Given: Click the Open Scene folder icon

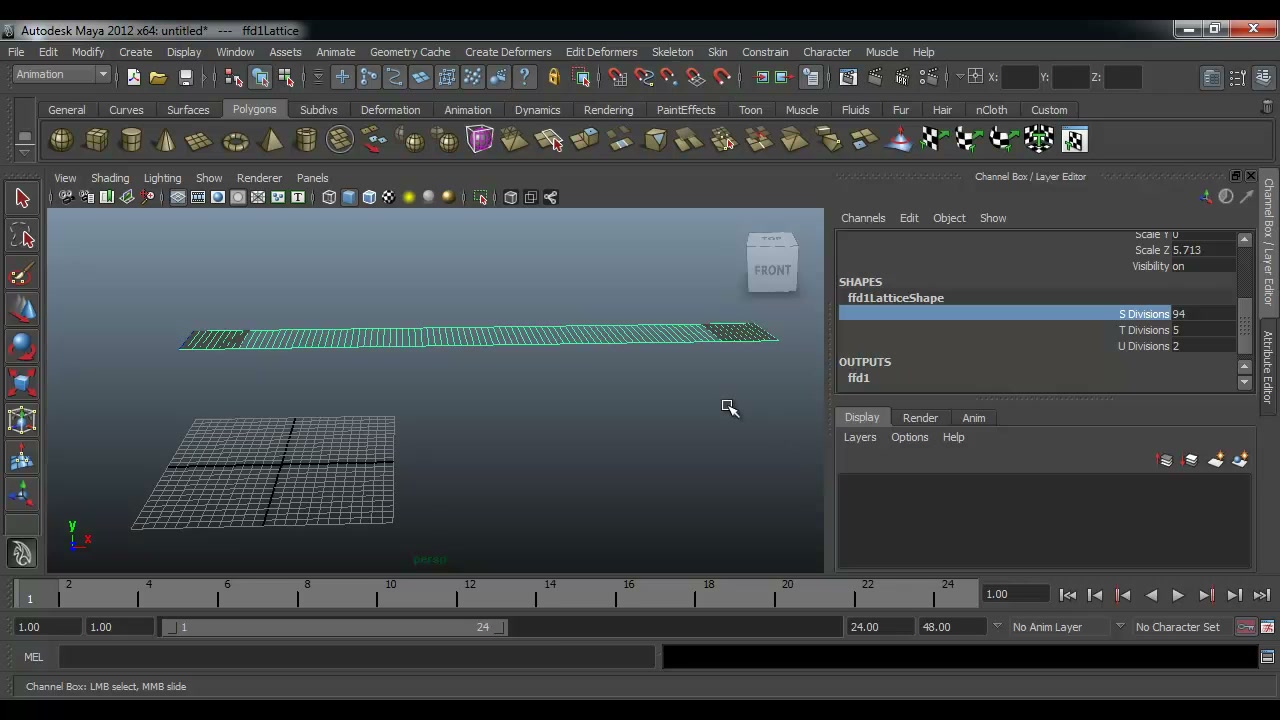Looking at the screenshot, I should point(158,77).
